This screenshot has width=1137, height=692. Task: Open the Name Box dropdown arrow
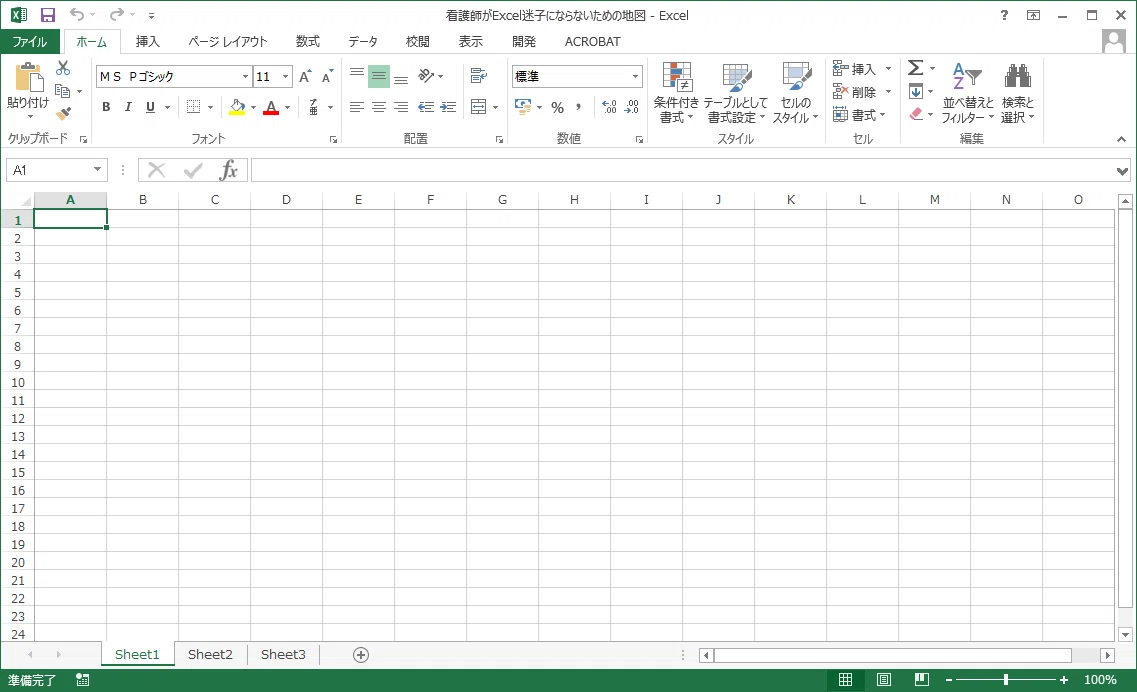pos(97,170)
